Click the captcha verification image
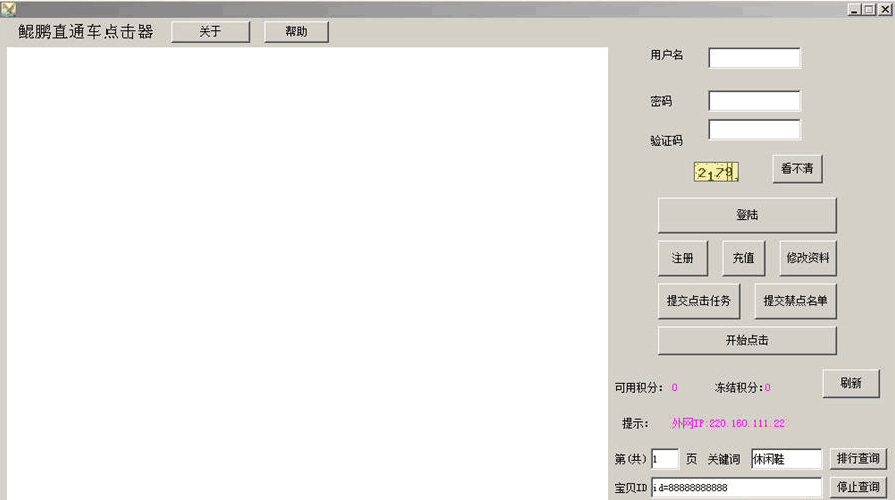Viewport: 895px width, 500px height. pos(716,172)
